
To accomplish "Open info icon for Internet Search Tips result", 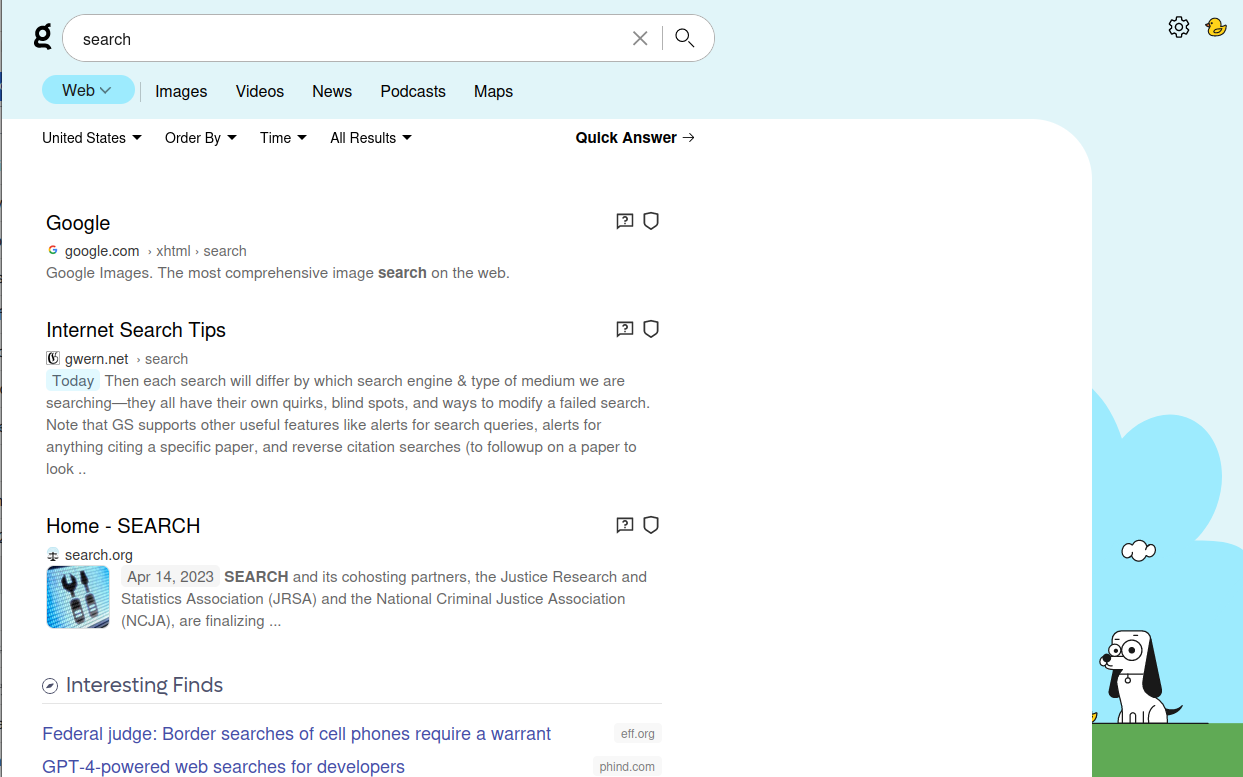I will [625, 329].
